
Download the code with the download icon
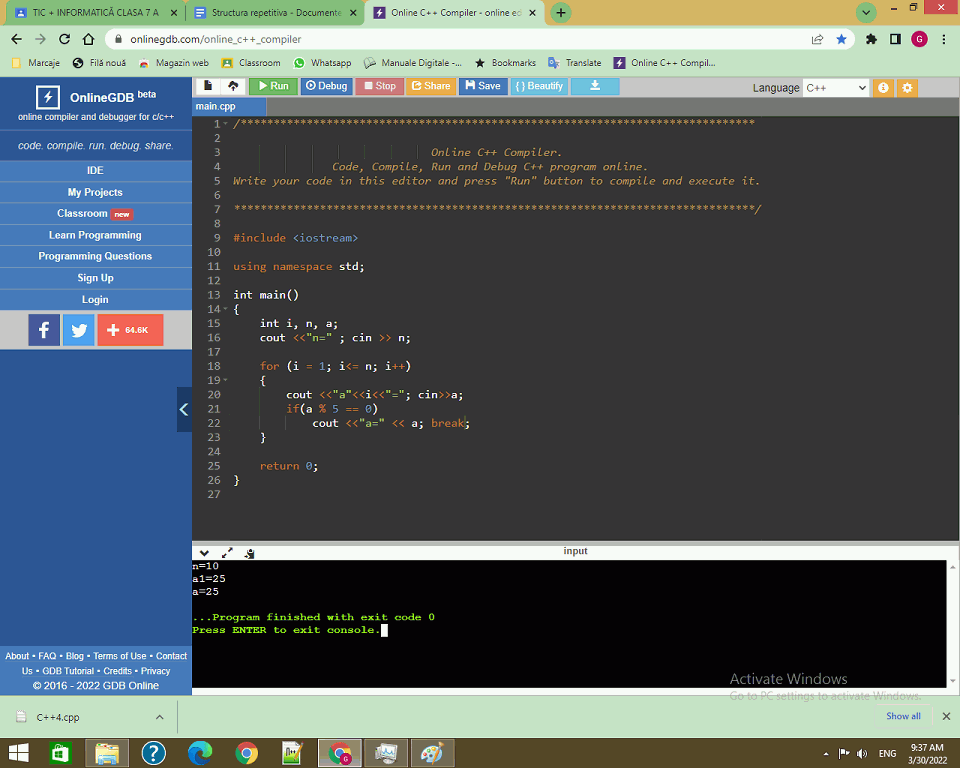[x=595, y=86]
